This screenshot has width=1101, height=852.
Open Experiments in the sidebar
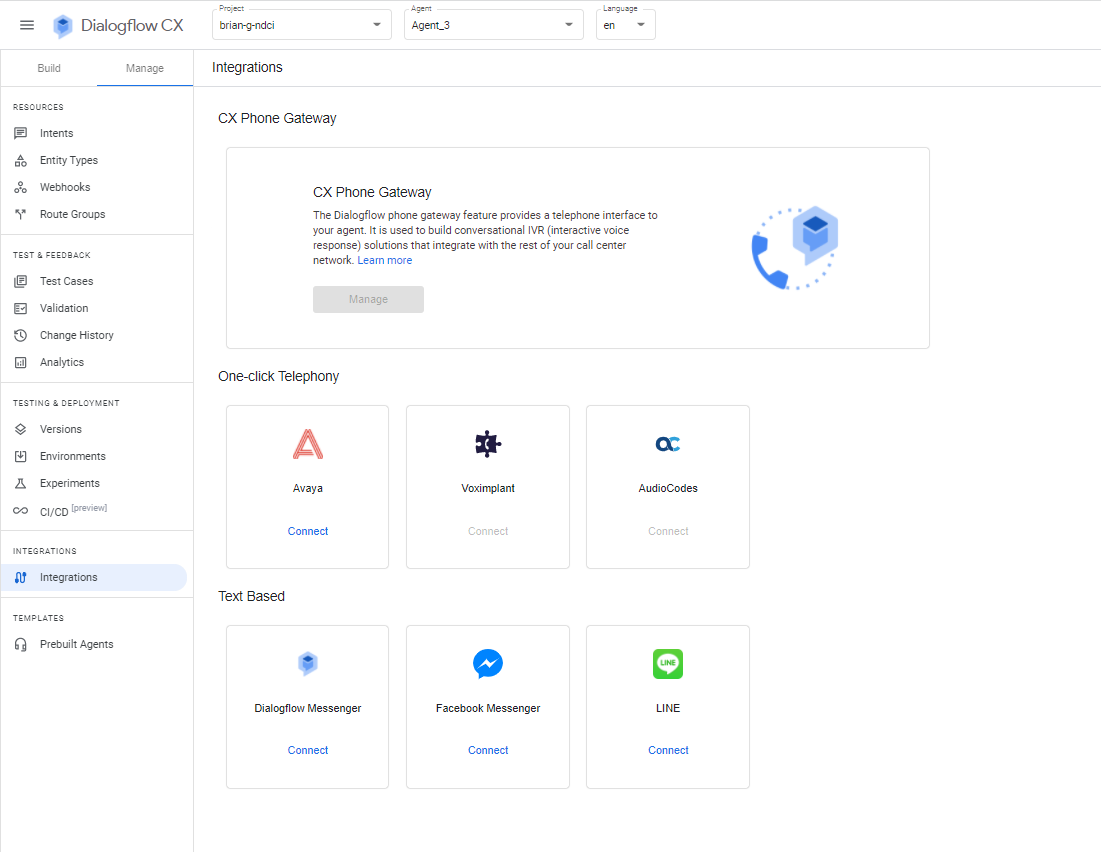[96, 483]
